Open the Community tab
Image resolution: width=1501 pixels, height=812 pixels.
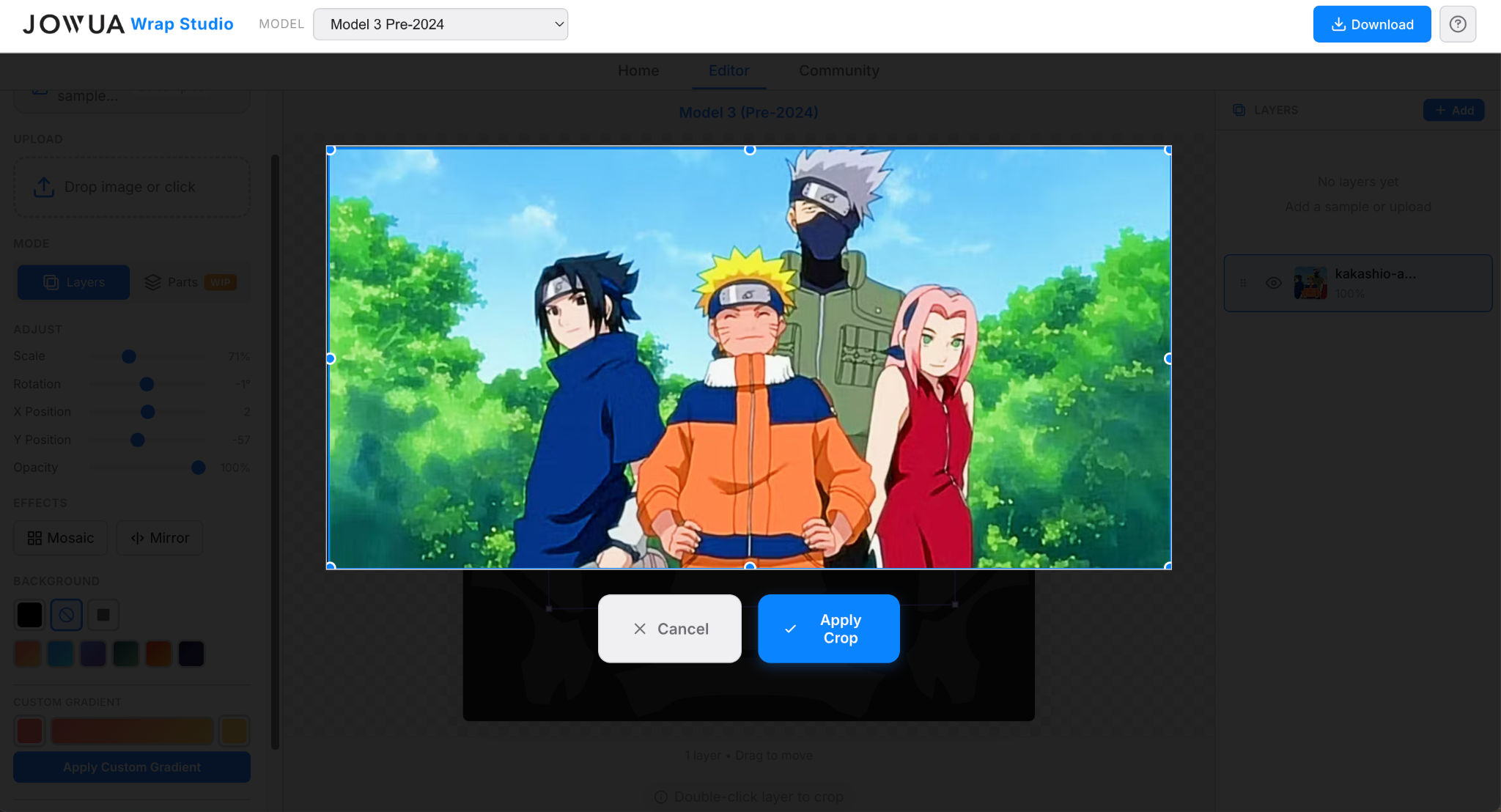coord(838,70)
